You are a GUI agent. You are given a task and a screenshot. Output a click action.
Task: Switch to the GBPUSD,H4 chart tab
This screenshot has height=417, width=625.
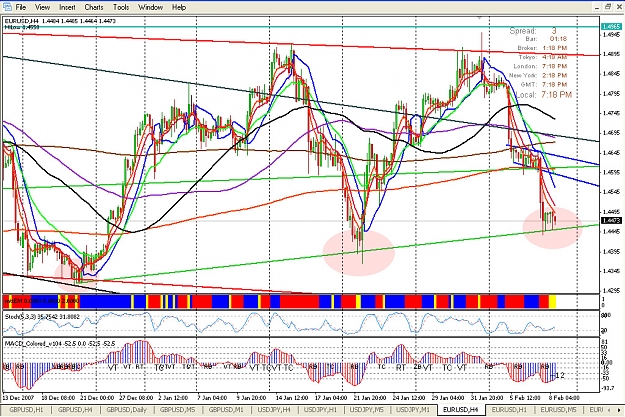pyautogui.click(x=75, y=409)
